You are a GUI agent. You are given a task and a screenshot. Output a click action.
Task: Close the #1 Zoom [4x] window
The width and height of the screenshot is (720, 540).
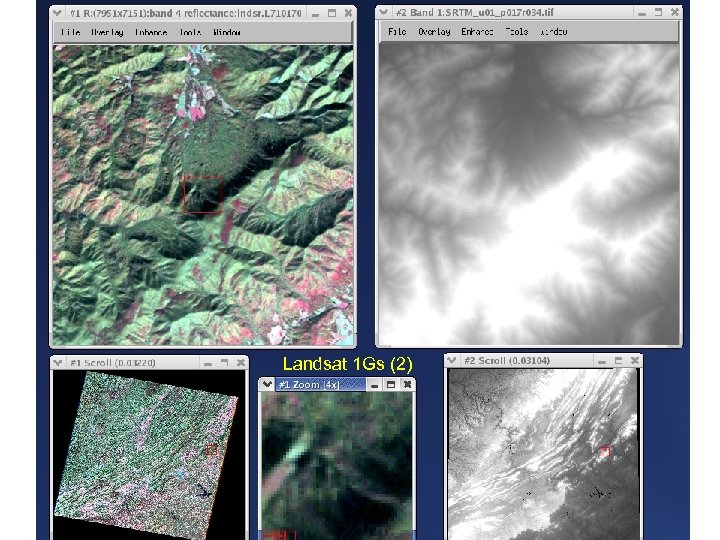[407, 384]
